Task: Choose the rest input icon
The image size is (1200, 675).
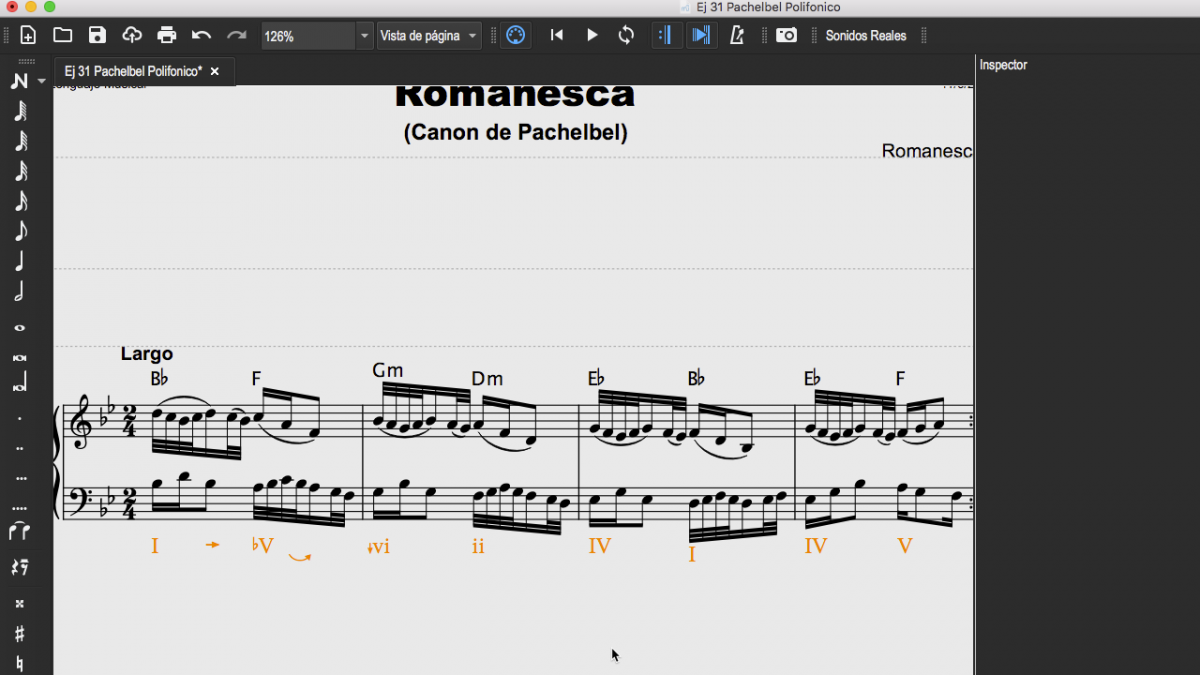Action: [19, 567]
